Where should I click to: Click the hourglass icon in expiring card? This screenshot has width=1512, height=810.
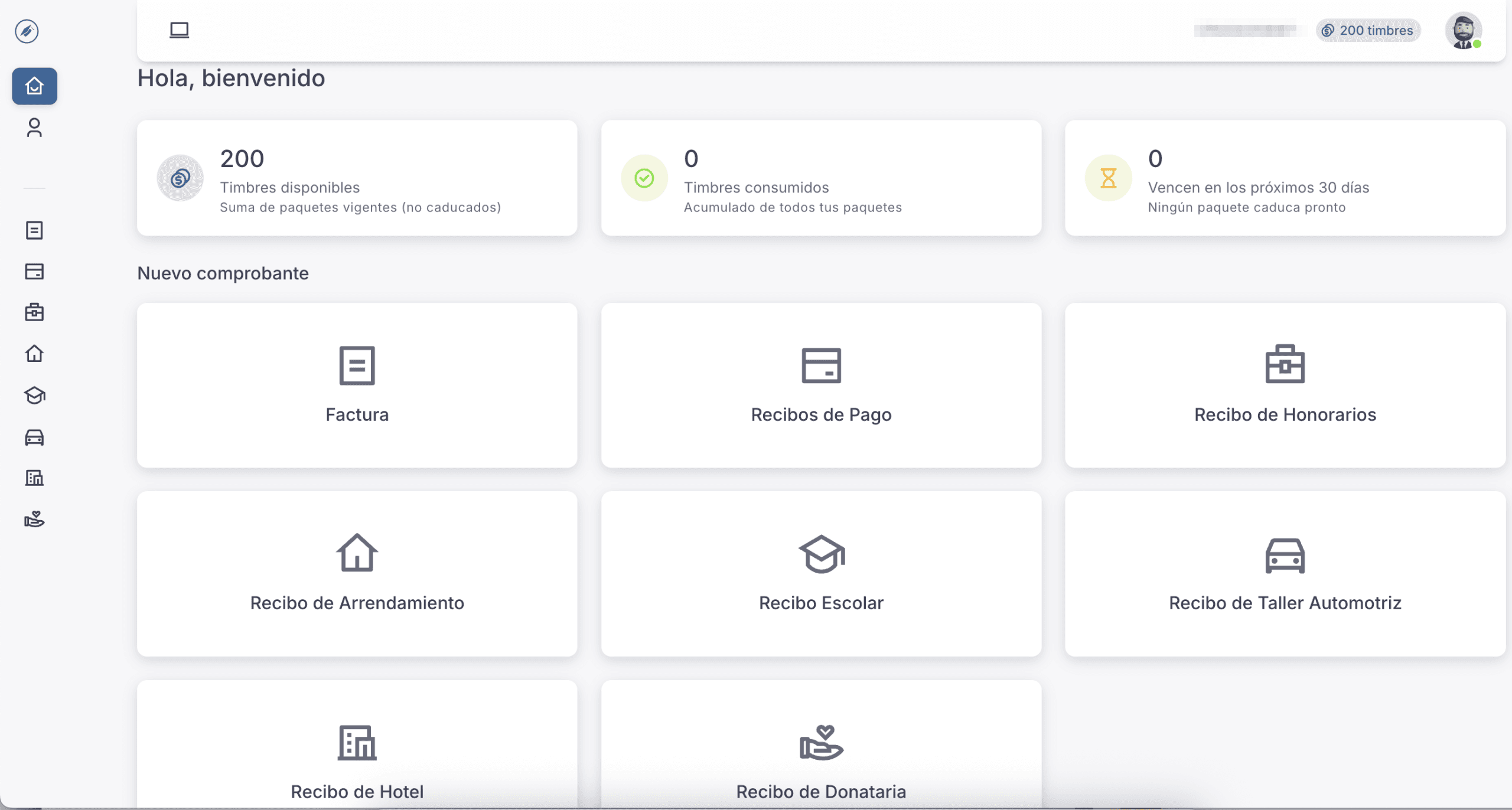click(1108, 178)
